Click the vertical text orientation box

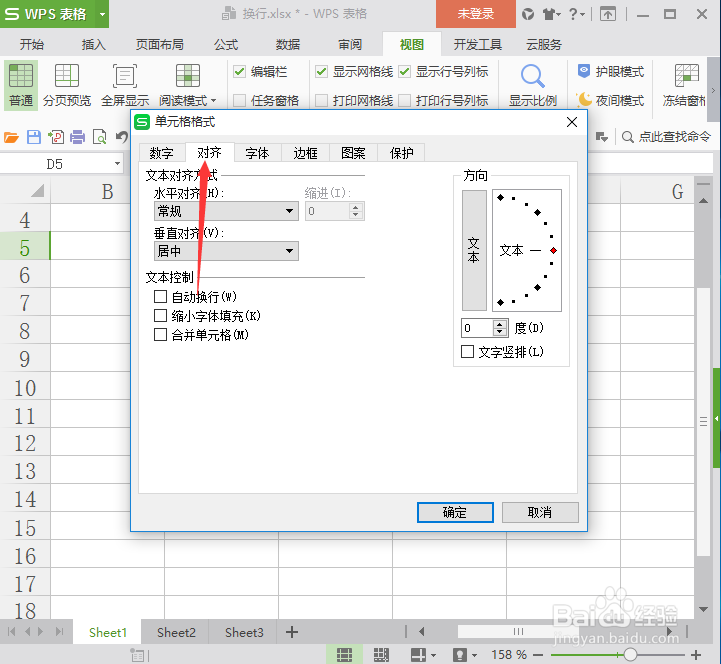click(474, 251)
